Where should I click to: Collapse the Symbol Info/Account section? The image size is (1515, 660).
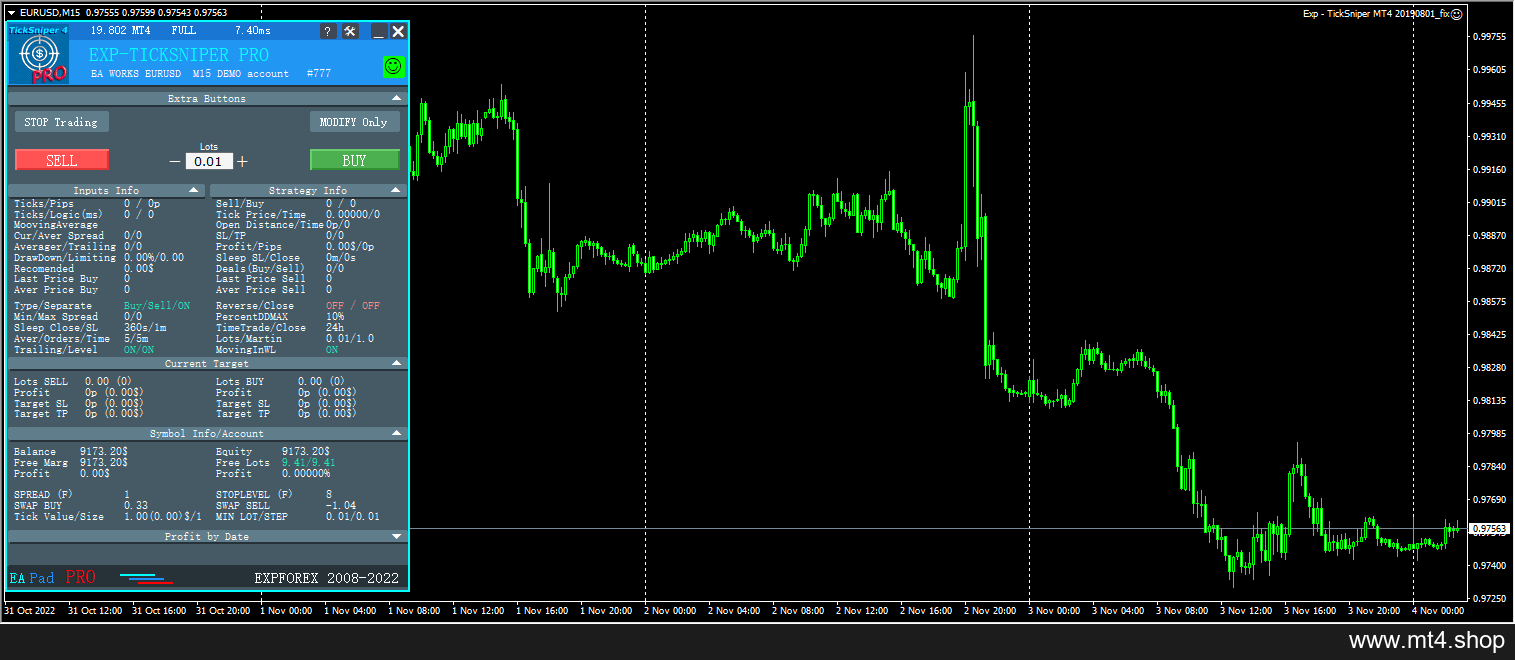[396, 433]
